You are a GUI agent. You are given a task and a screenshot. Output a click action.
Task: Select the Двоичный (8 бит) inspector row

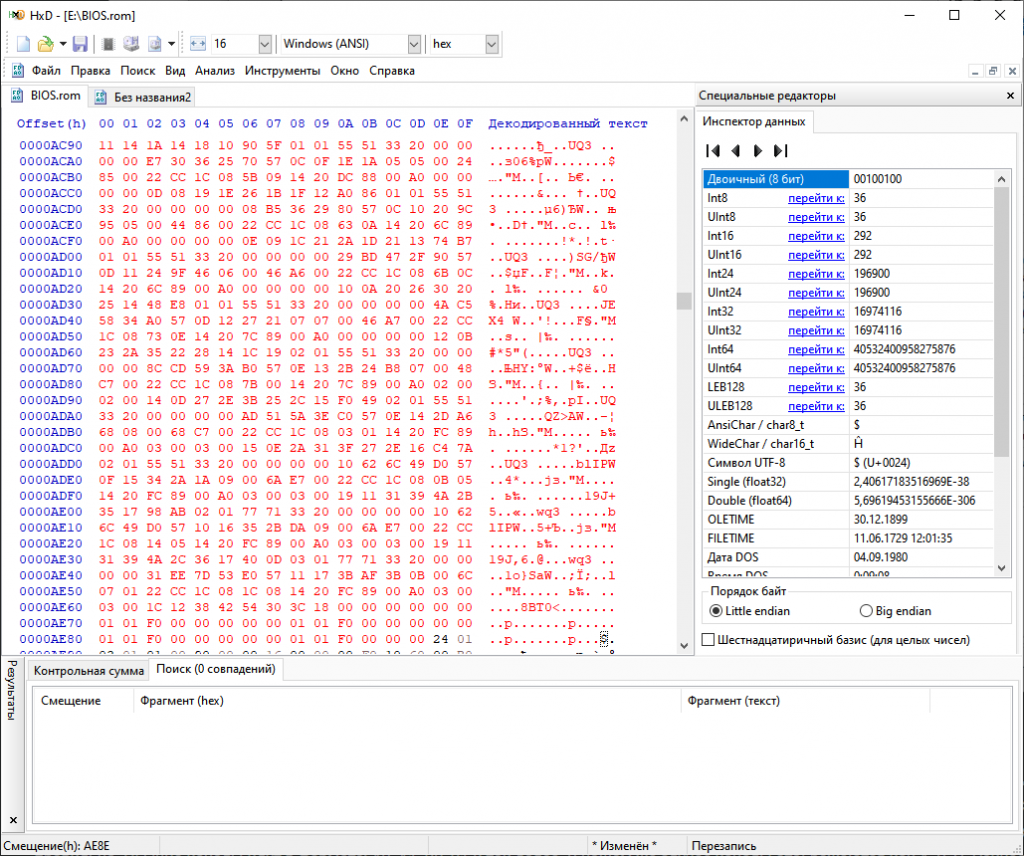tap(848, 179)
